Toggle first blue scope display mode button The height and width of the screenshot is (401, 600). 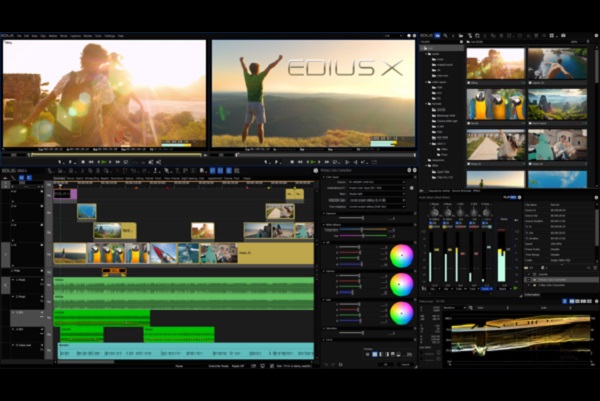click(565, 301)
